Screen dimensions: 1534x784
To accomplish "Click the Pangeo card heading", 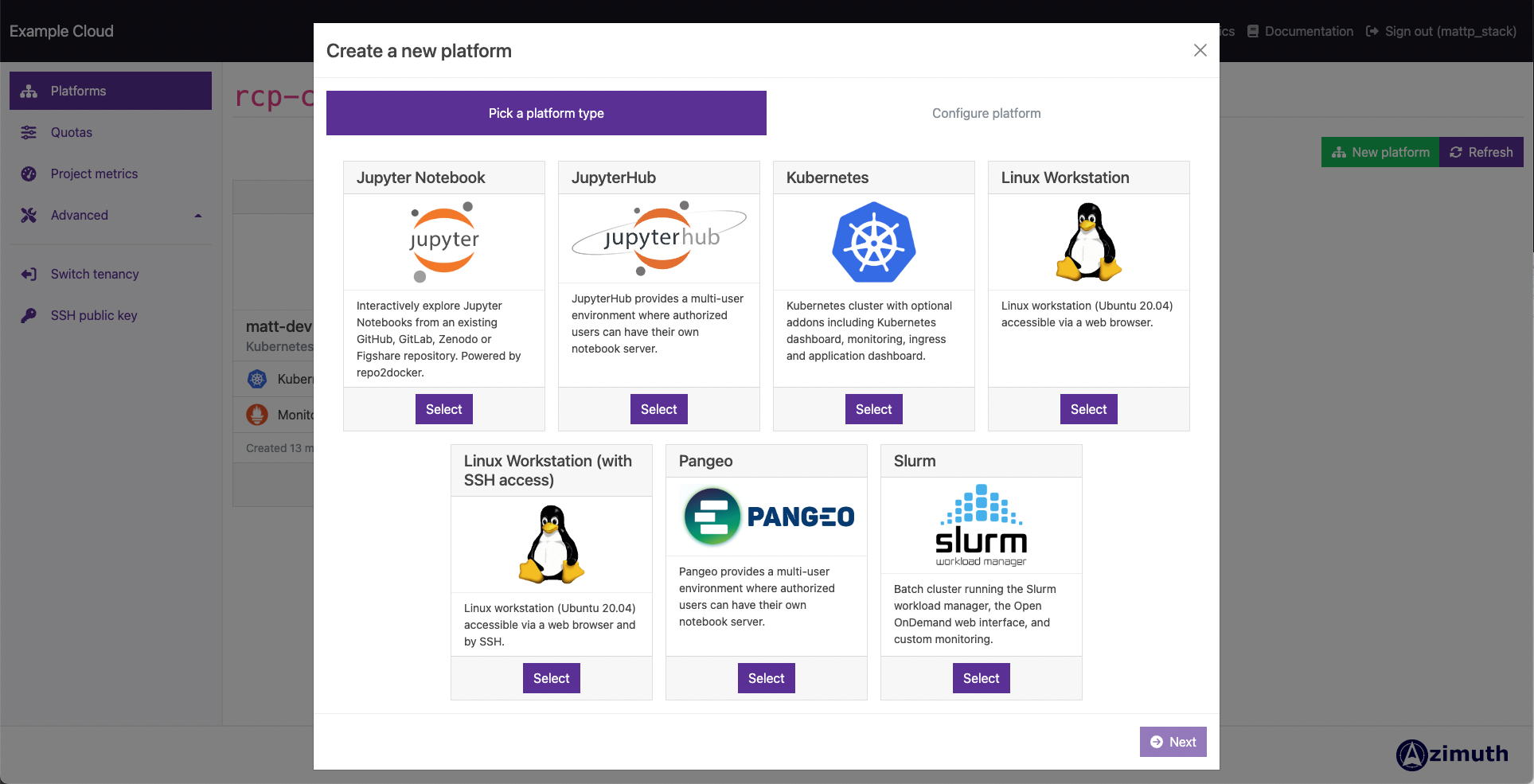I will click(x=706, y=461).
